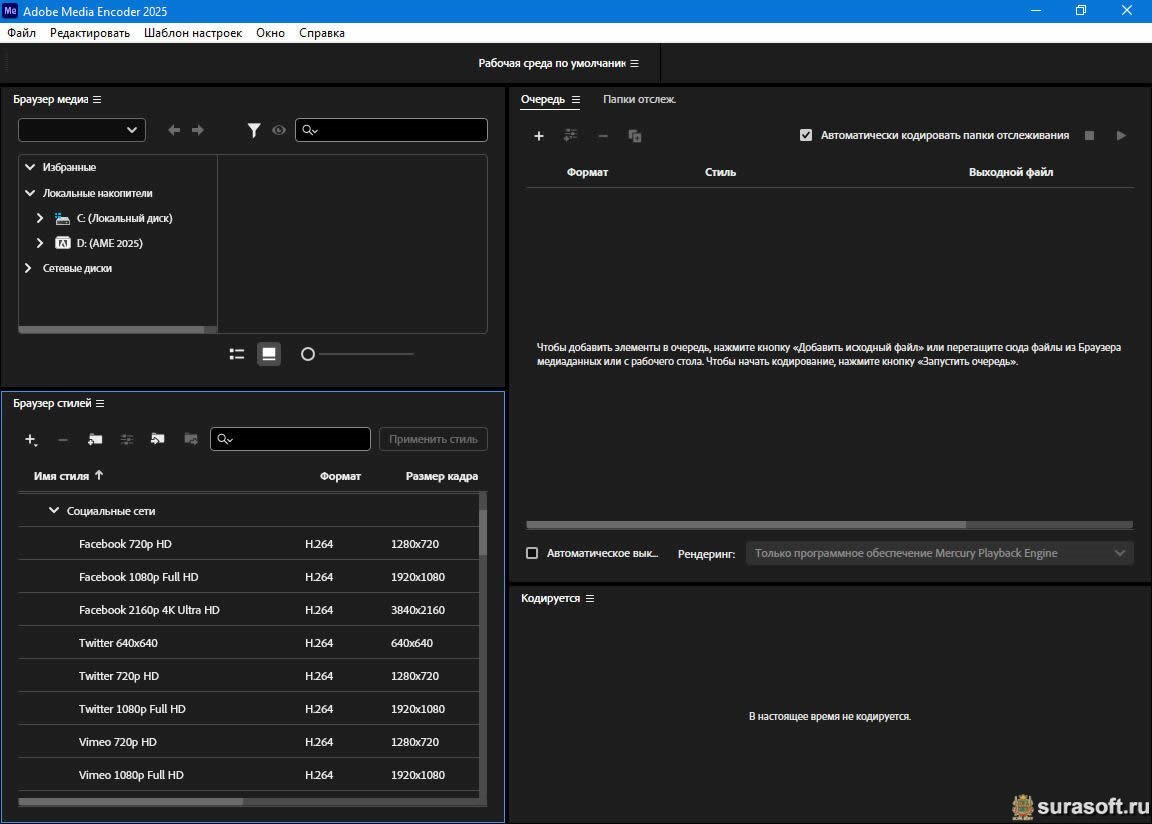Select the Facebook 2160p 4K Ultra HD preset

tap(248, 610)
